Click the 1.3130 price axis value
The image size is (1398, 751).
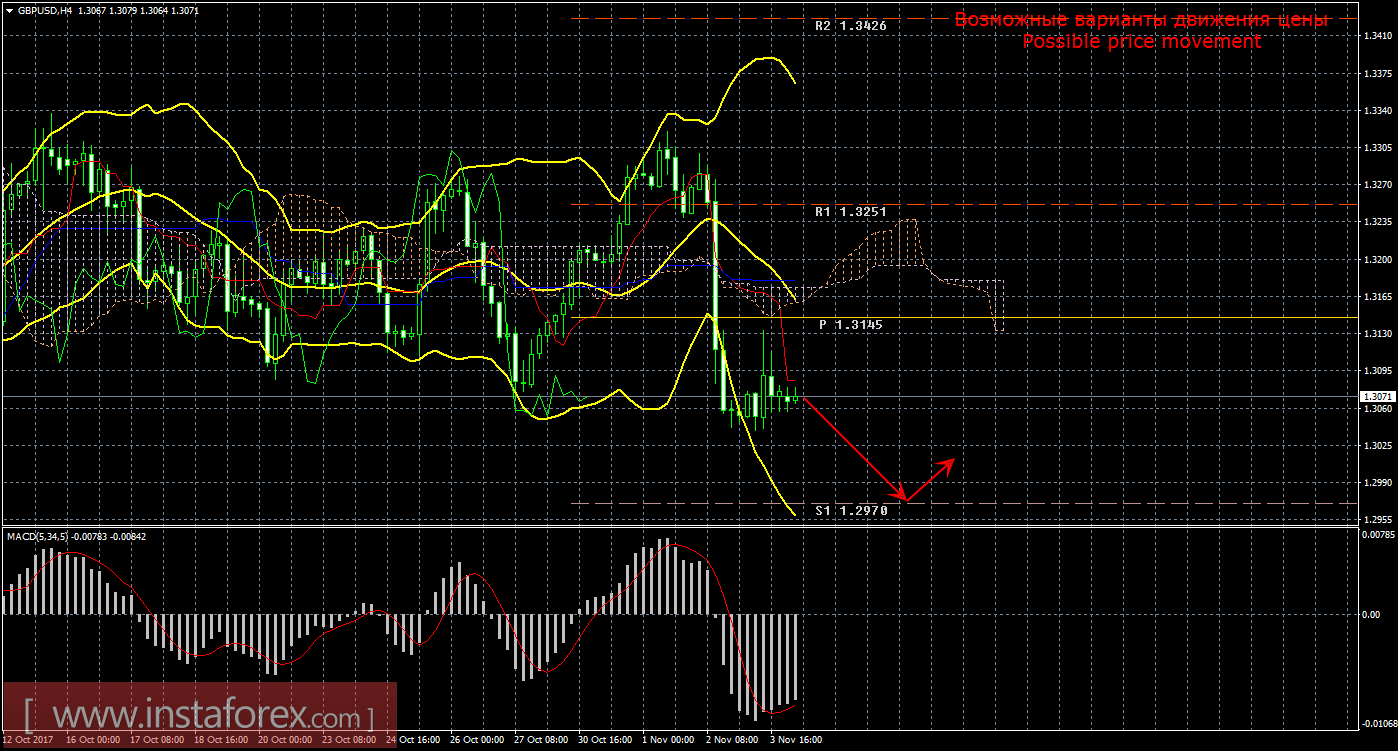pos(1377,334)
